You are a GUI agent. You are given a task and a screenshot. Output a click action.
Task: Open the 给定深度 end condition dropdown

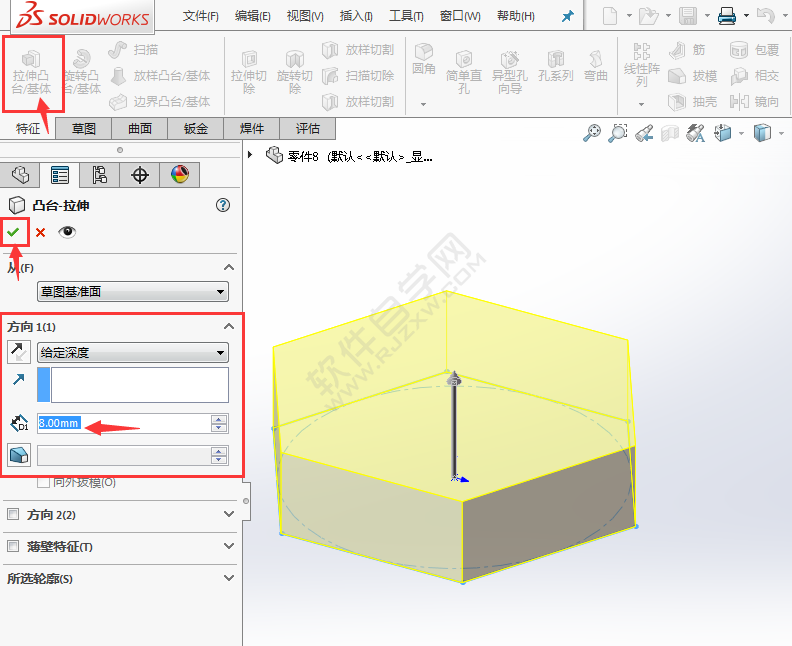tap(133, 353)
